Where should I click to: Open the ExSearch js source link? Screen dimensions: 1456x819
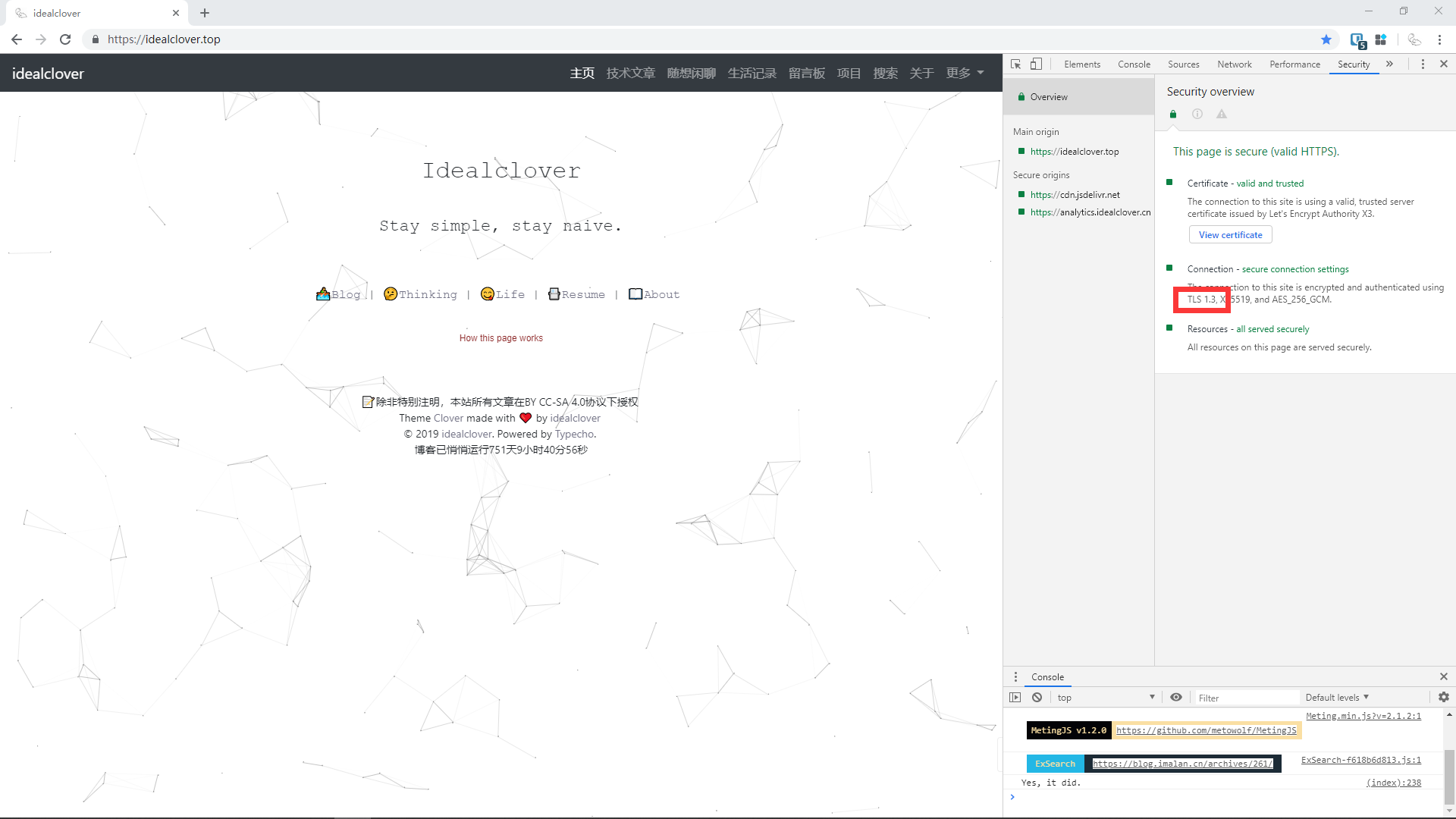[1360, 760]
